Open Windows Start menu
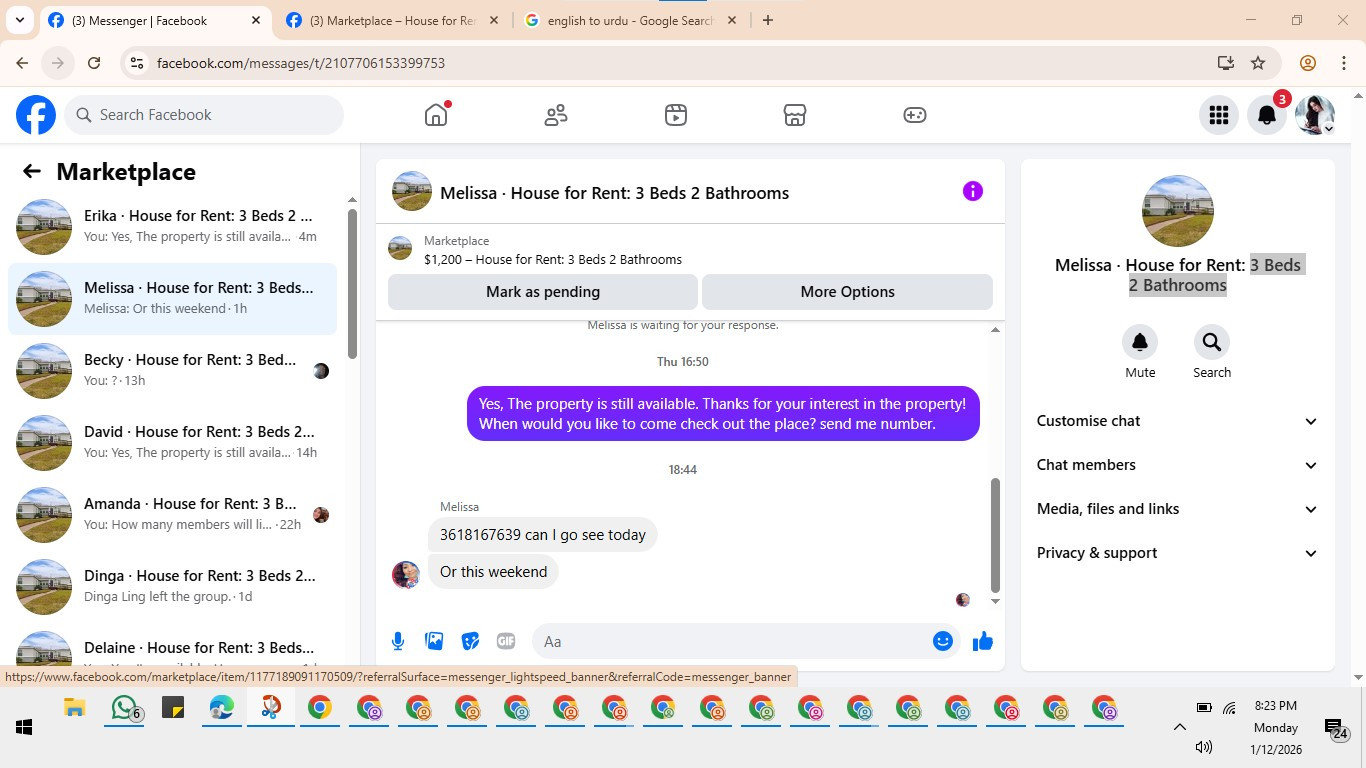This screenshot has width=1366, height=768. (x=24, y=727)
